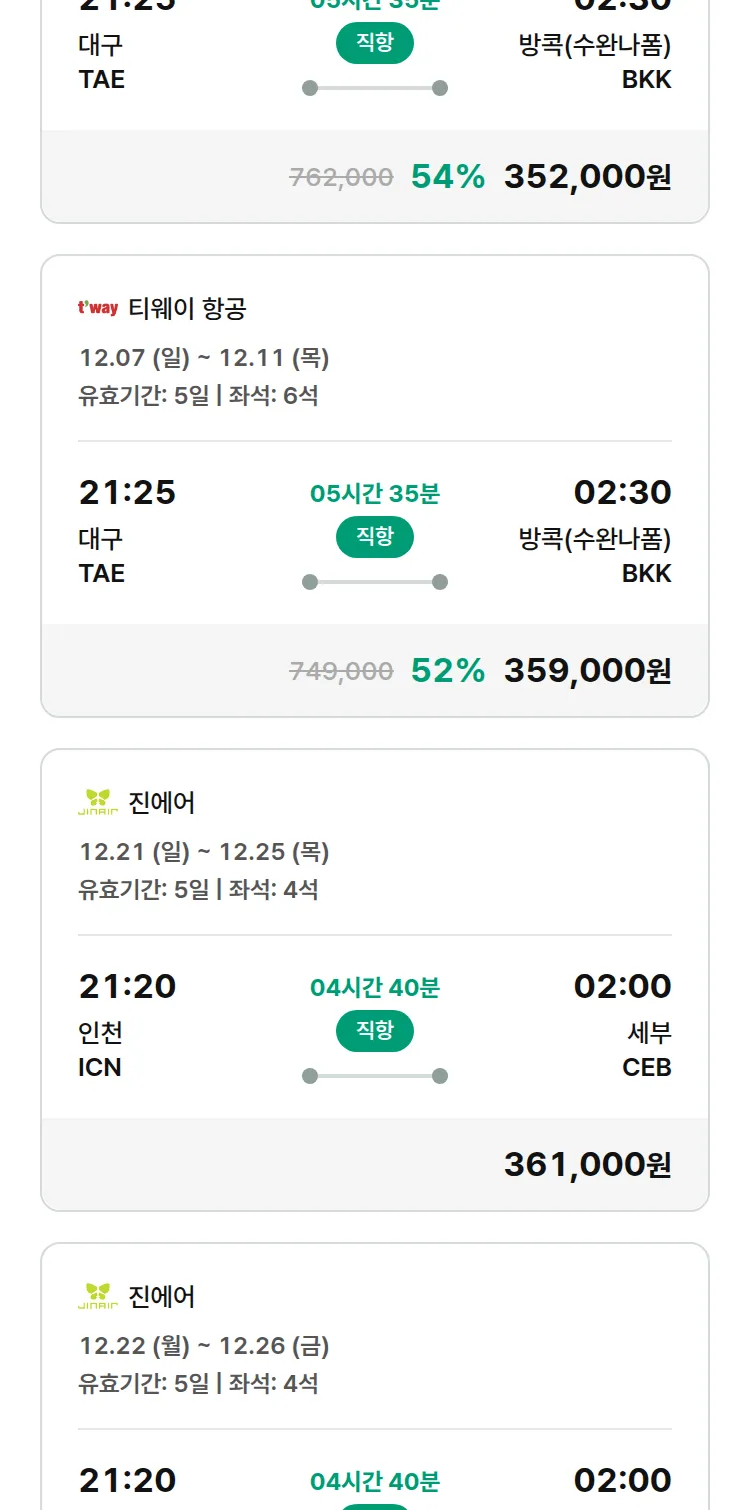The width and height of the screenshot is (750, 1510).
Task: Click Jin Air logo on 12.22 flight
Action: tap(98, 1296)
